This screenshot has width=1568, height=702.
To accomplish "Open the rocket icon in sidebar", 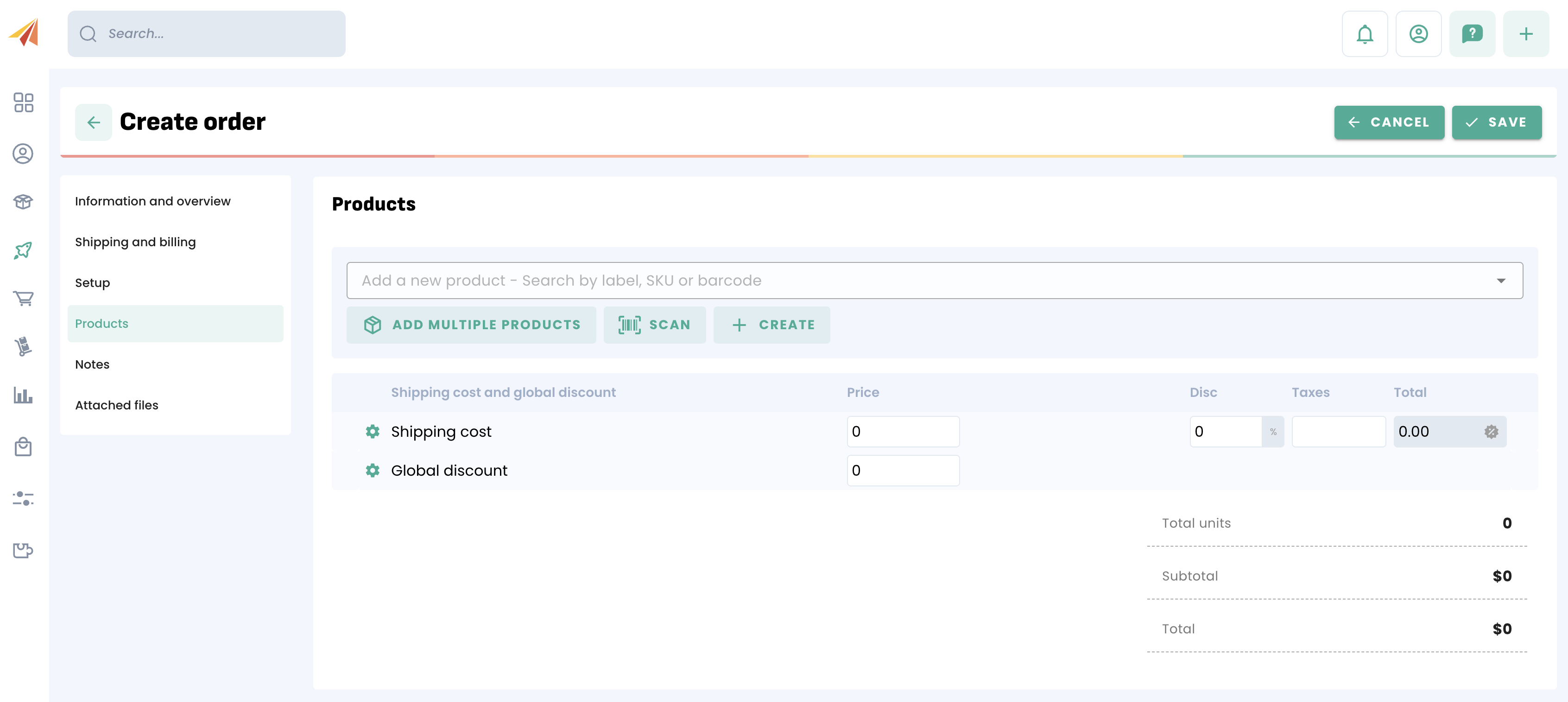I will [23, 250].
